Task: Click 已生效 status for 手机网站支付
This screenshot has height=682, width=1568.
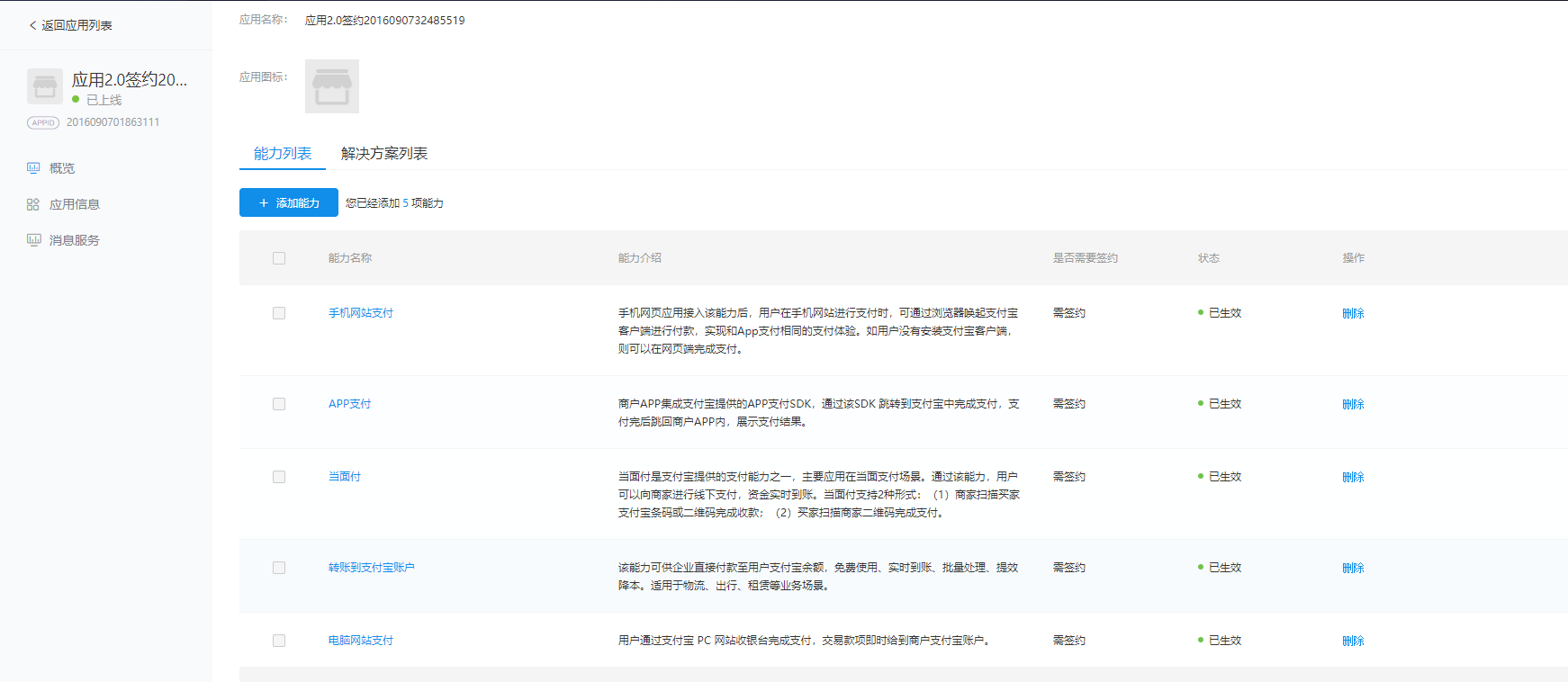Action: [x=1225, y=313]
